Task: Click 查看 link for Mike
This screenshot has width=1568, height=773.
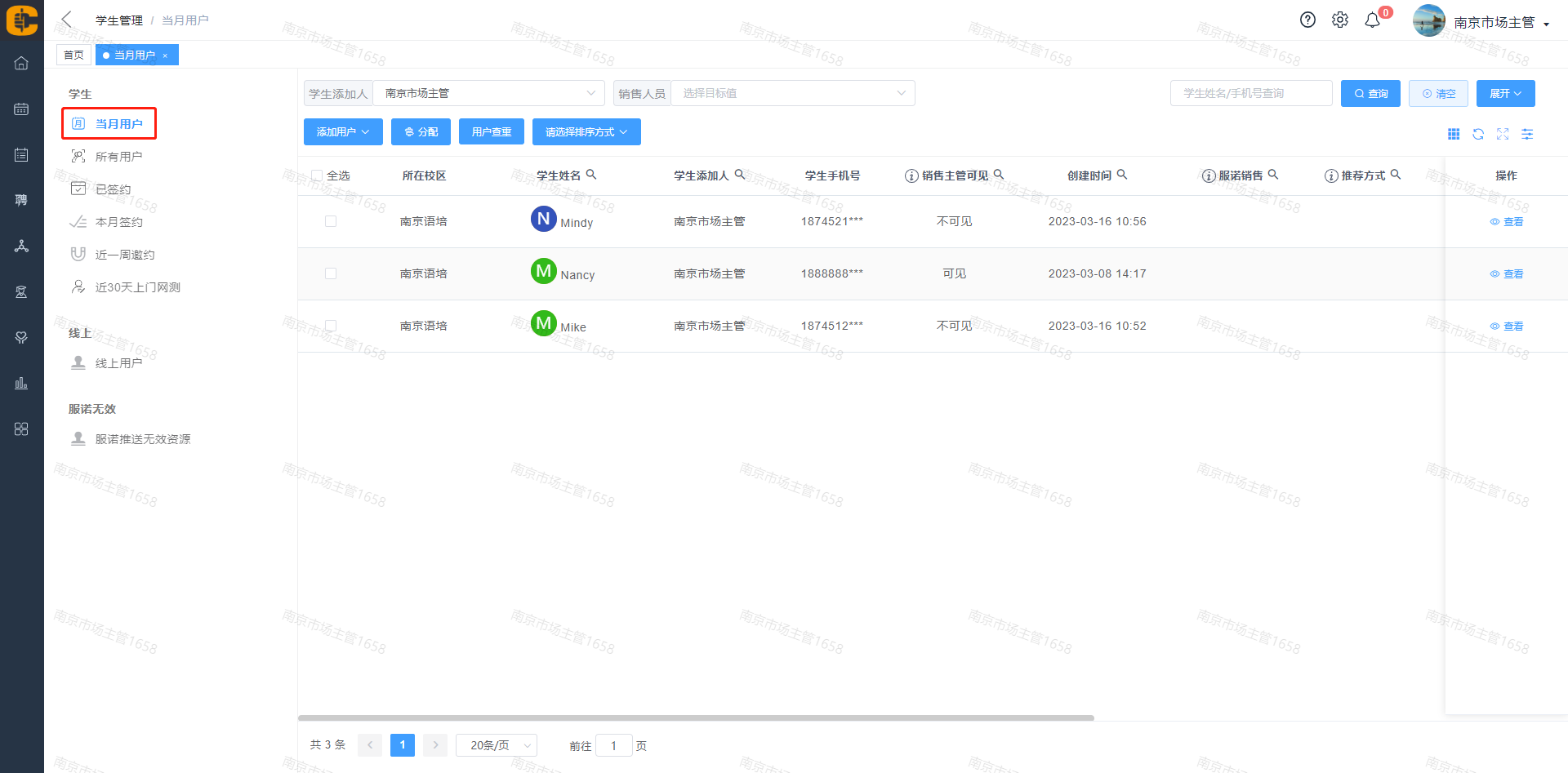Action: [x=1507, y=327]
